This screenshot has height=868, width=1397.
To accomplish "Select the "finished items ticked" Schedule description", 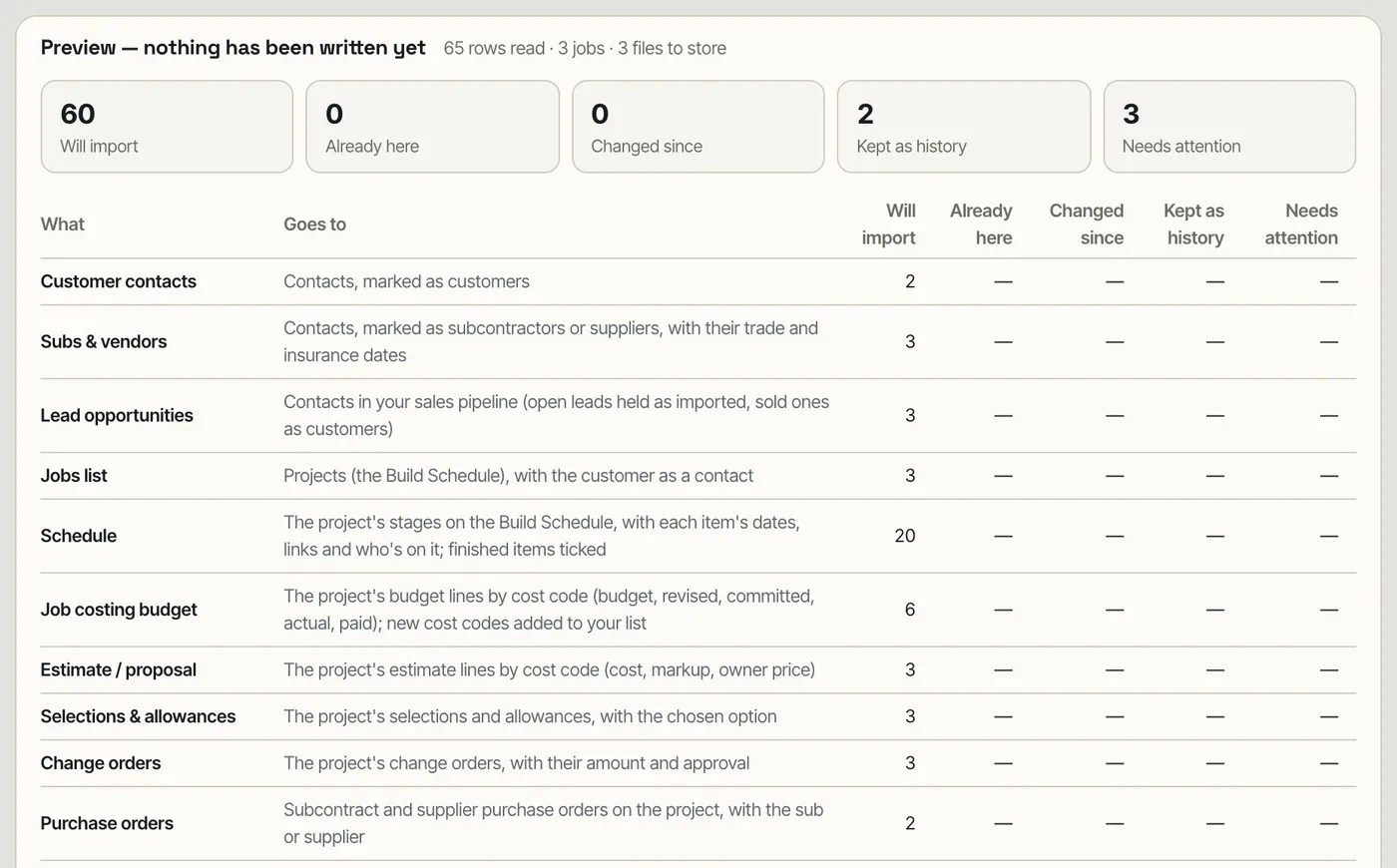I will click(542, 536).
